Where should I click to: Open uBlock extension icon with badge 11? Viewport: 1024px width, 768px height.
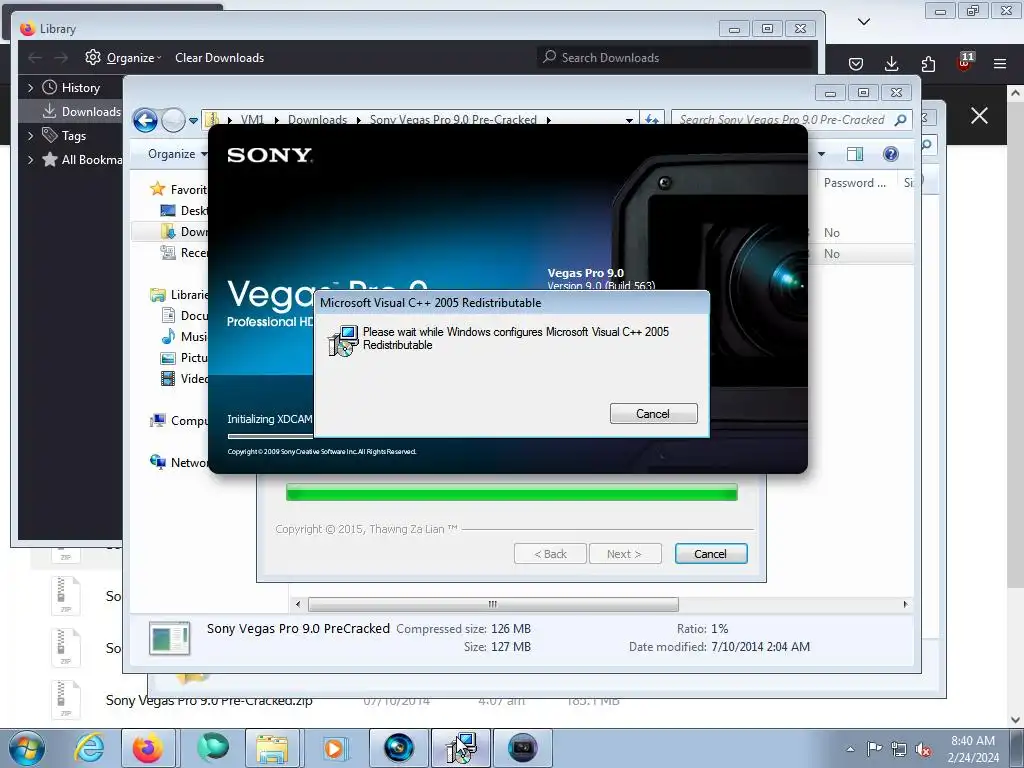click(x=965, y=62)
